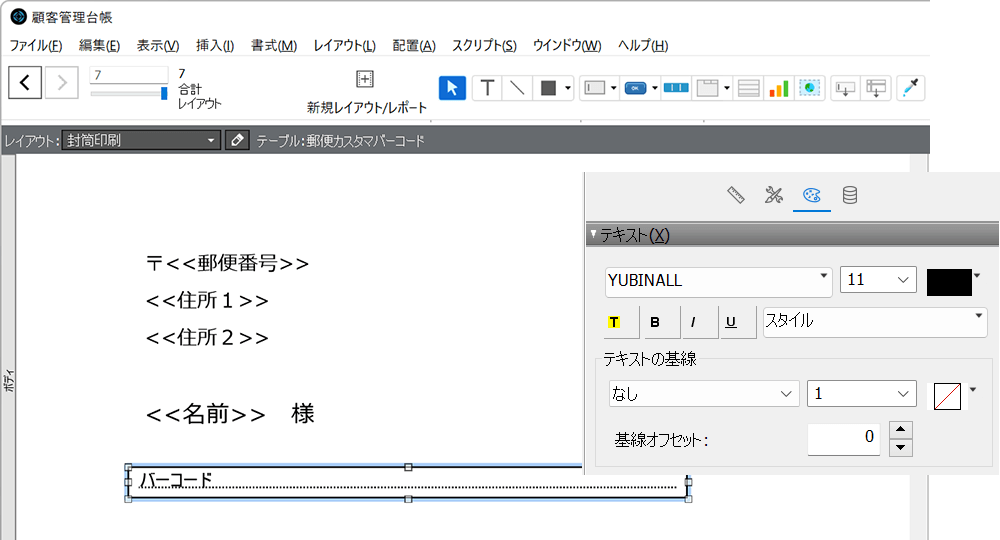
Task: Select the Rectangle shape tool
Action: point(548,88)
